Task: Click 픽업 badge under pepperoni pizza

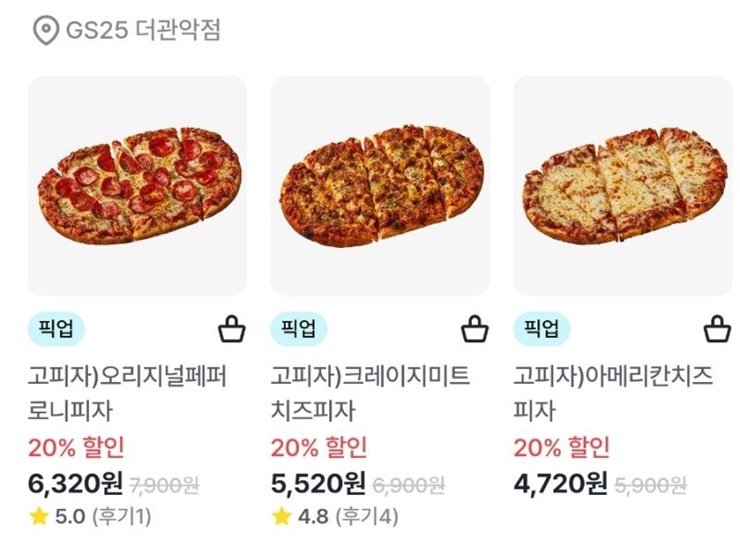Action: click(56, 328)
